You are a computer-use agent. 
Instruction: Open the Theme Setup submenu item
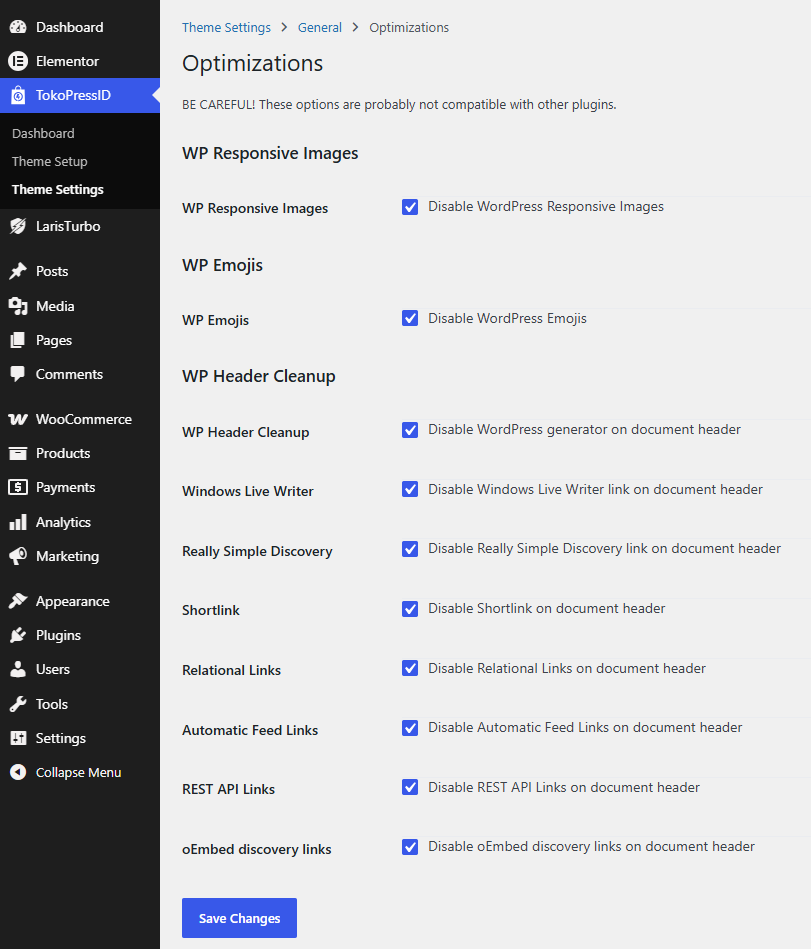point(50,162)
